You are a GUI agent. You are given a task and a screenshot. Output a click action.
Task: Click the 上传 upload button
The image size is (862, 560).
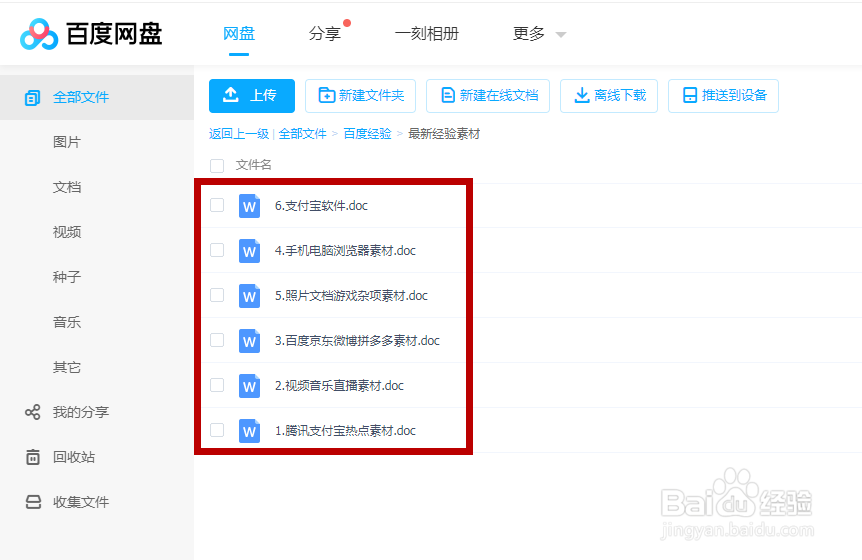pos(252,96)
